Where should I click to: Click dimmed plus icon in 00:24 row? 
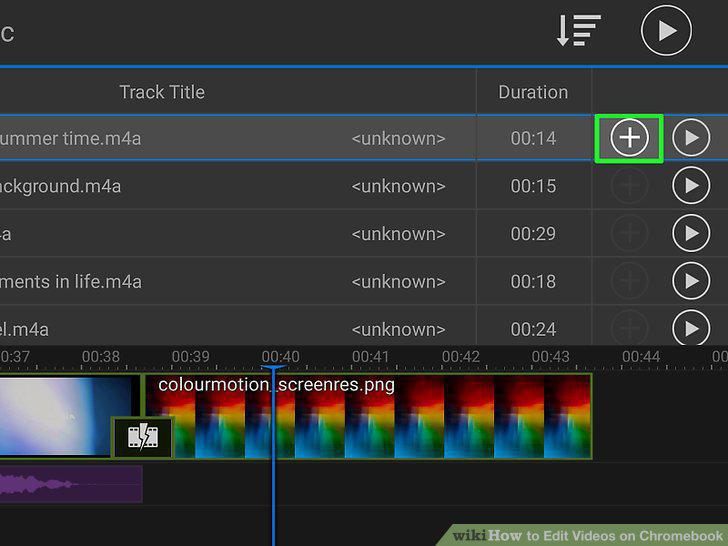click(x=629, y=328)
